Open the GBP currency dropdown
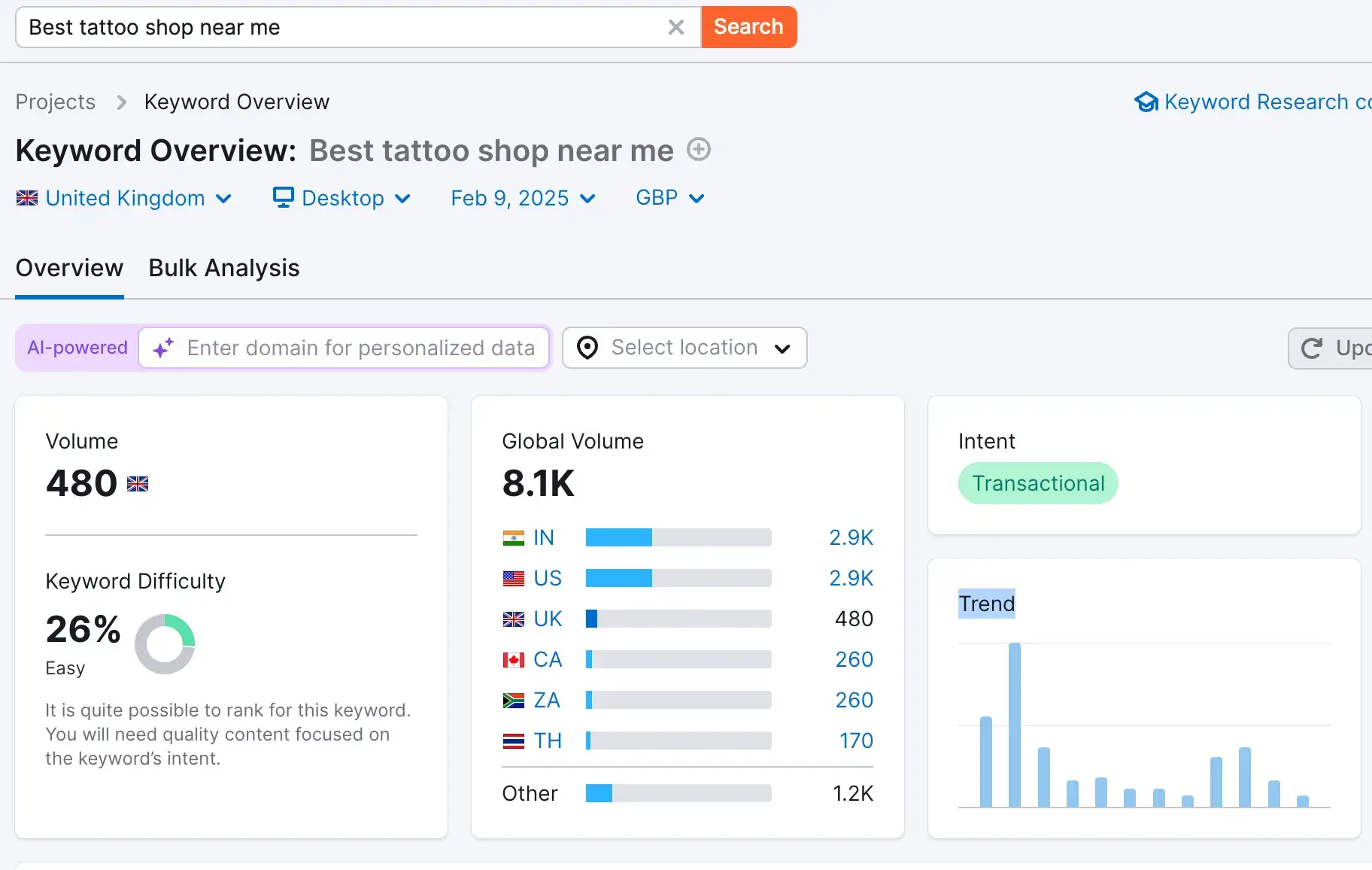 pos(669,198)
